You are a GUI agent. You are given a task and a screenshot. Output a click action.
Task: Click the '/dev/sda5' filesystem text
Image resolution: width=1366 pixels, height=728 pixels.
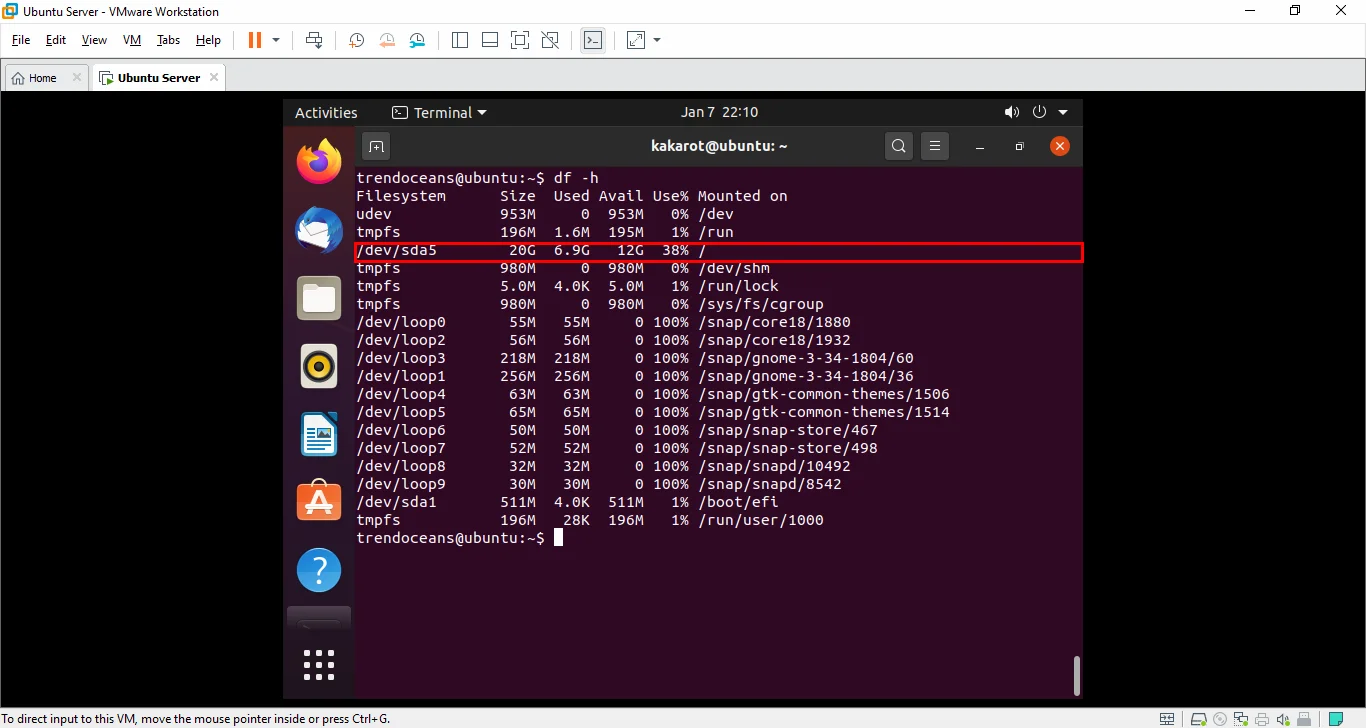397,250
